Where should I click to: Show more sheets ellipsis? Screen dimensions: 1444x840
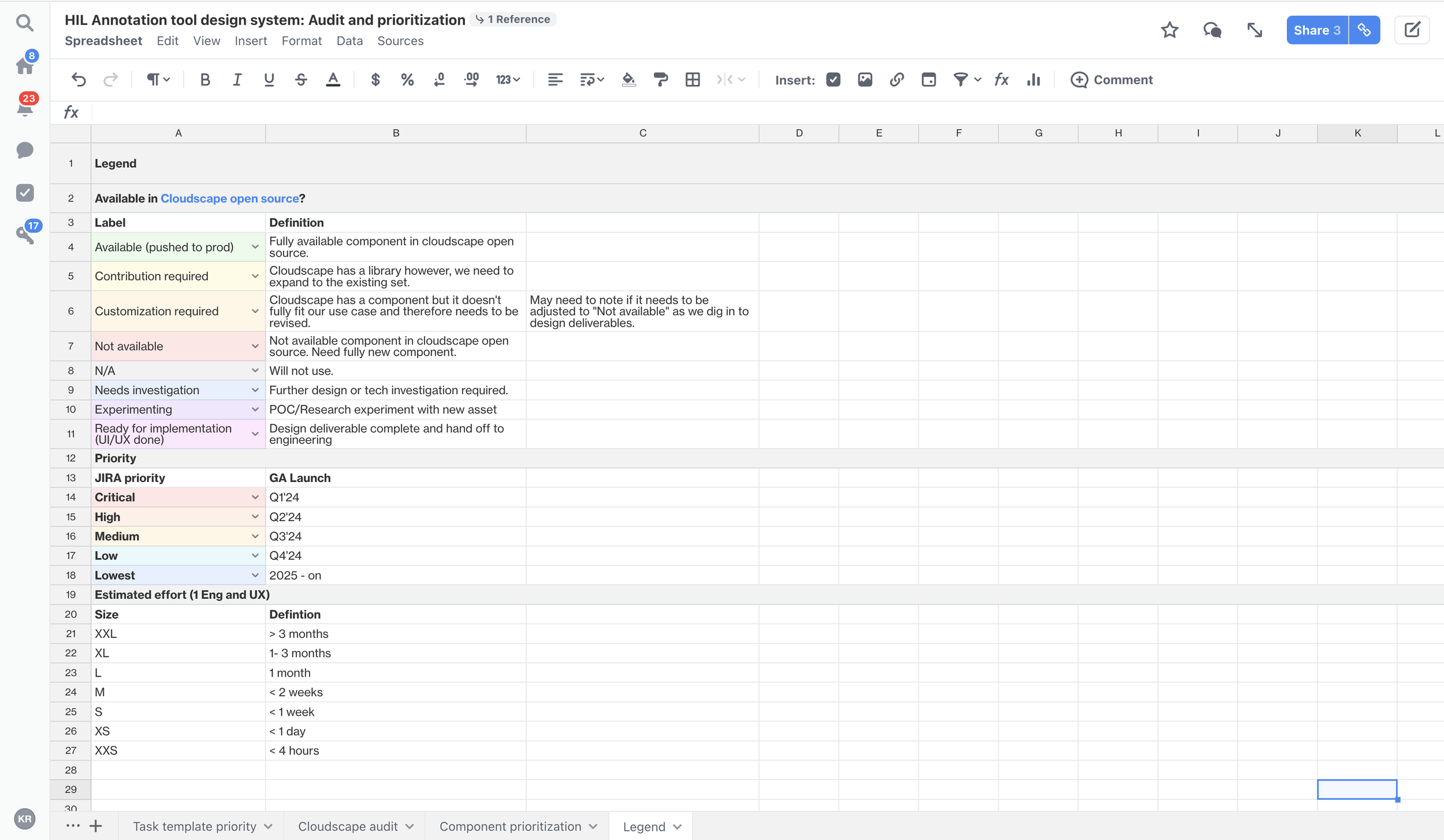point(73,826)
